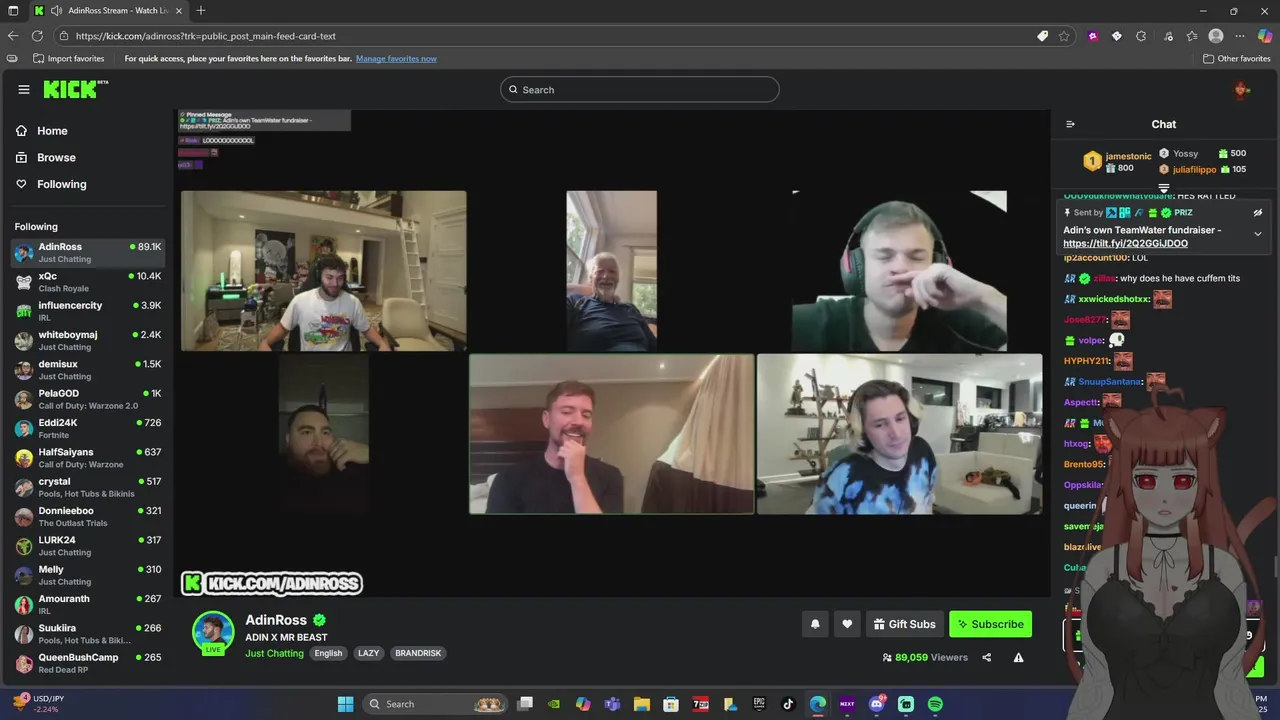
Task: Open Epic Games launcher from taskbar
Action: tap(759, 704)
